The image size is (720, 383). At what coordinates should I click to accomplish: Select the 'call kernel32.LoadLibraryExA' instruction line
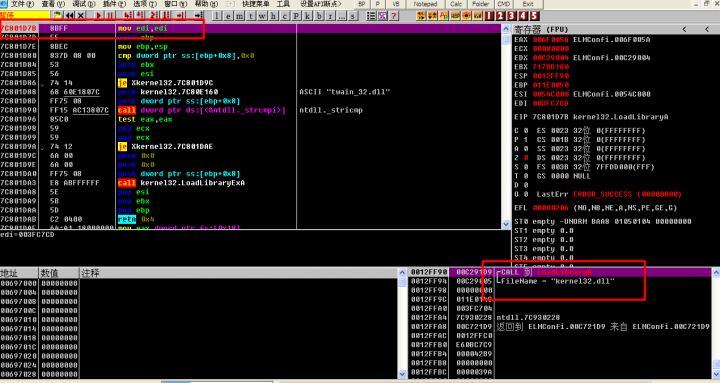(x=251, y=183)
